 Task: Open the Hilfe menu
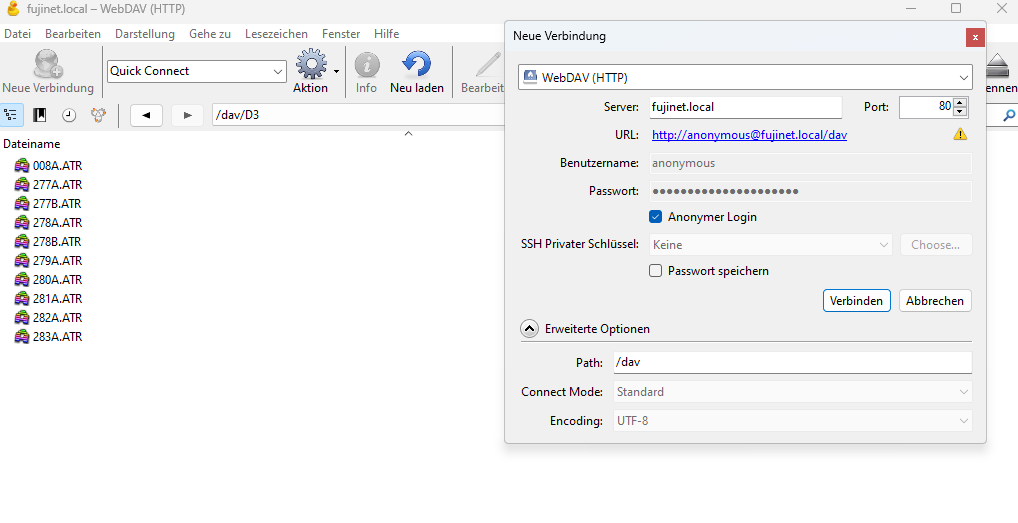386,34
